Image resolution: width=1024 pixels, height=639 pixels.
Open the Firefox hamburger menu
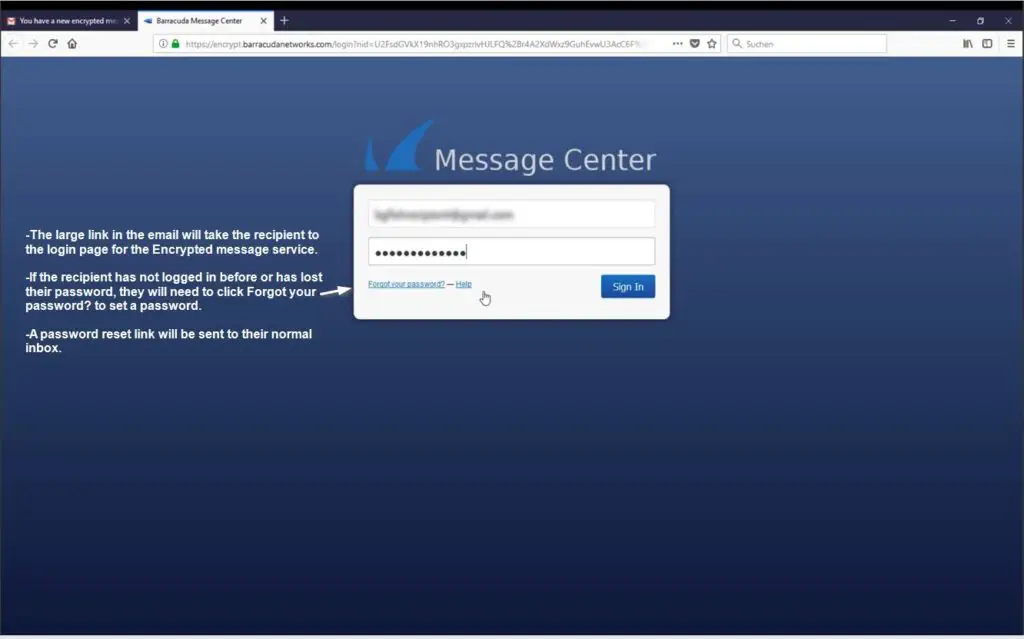point(1010,44)
